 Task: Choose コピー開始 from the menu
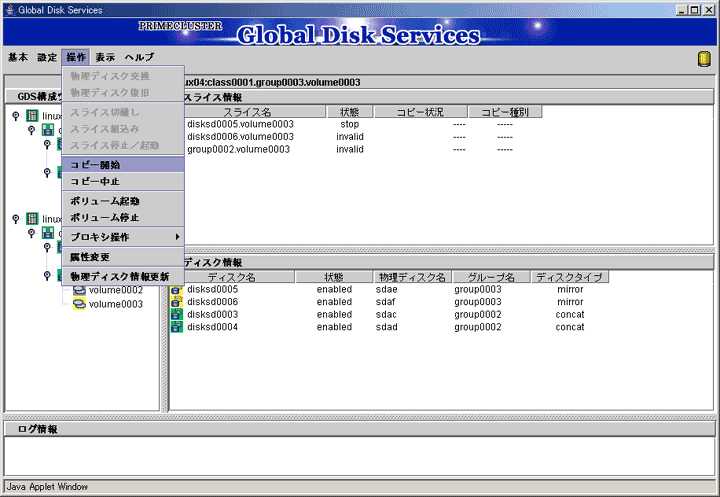click(123, 165)
